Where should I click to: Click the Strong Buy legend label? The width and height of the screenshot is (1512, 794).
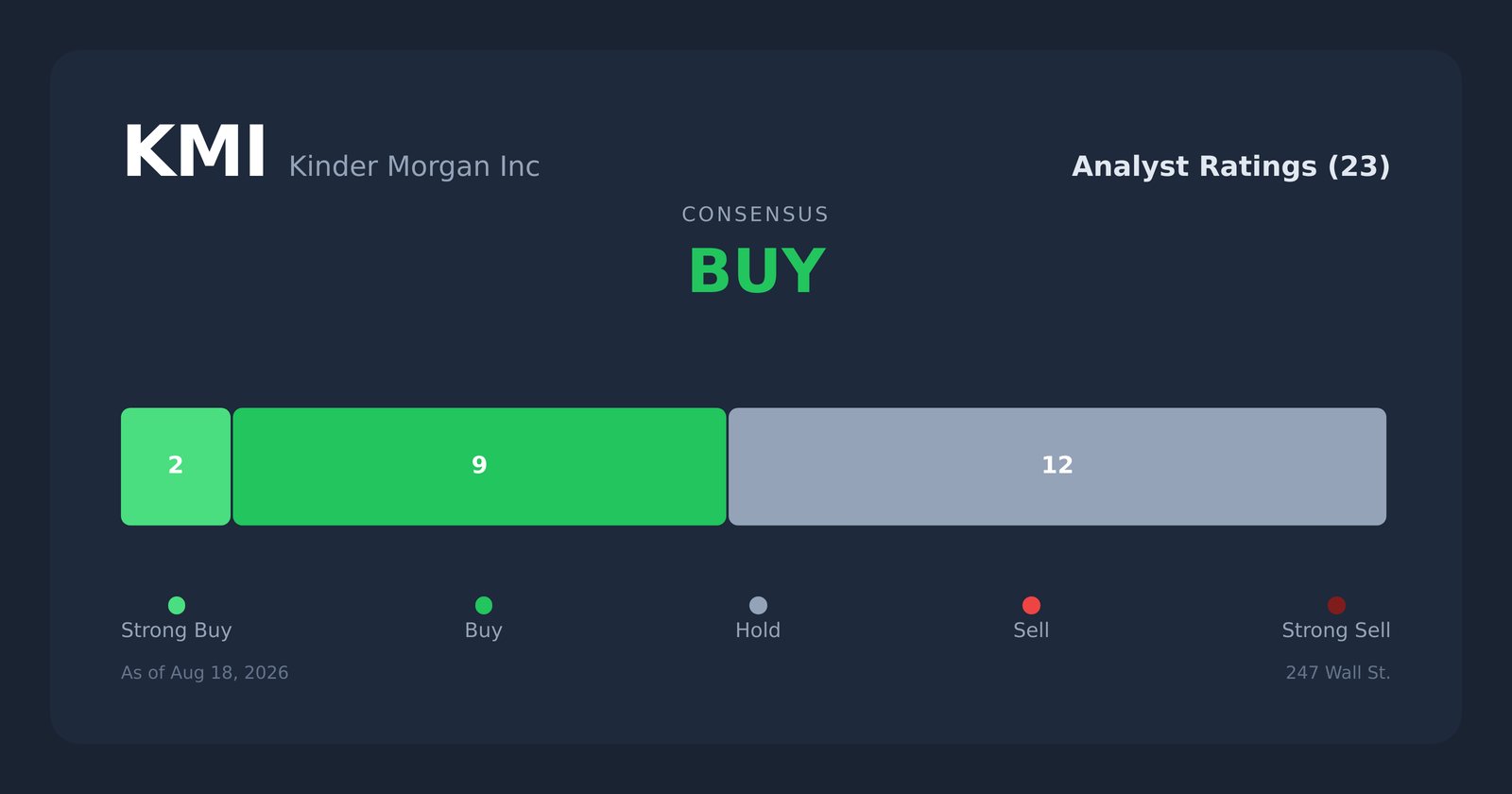[177, 630]
